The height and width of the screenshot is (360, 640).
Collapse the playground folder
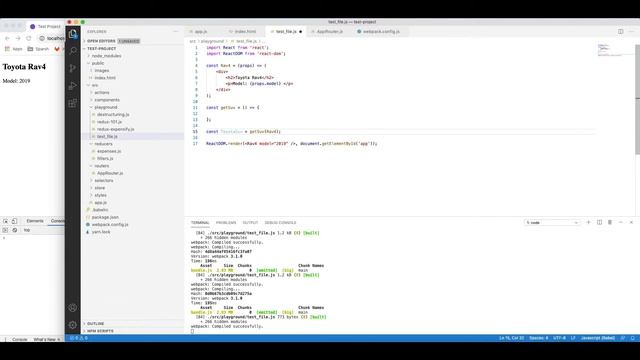coord(106,107)
